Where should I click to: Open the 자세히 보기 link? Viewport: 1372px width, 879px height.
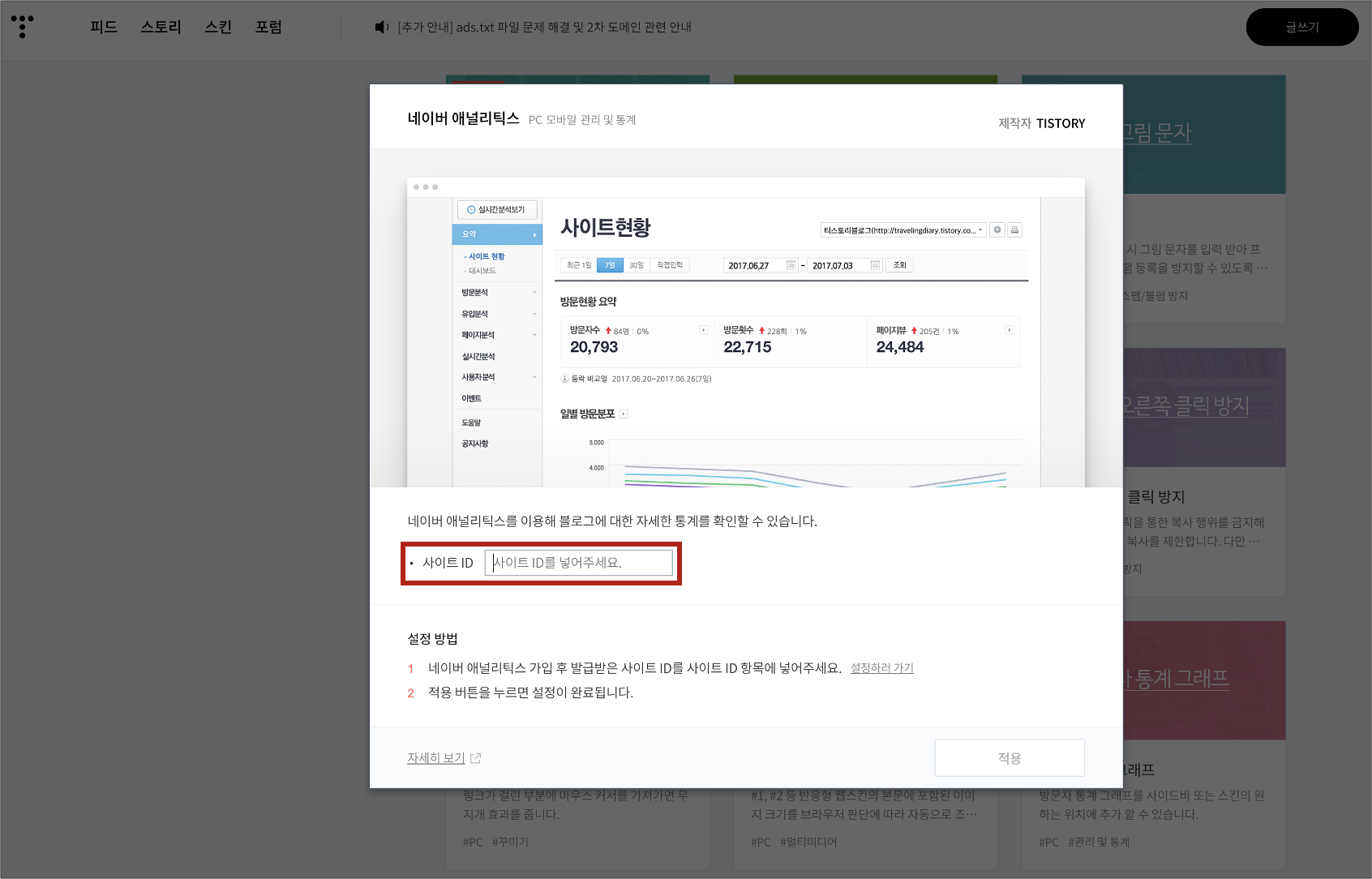[x=436, y=758]
